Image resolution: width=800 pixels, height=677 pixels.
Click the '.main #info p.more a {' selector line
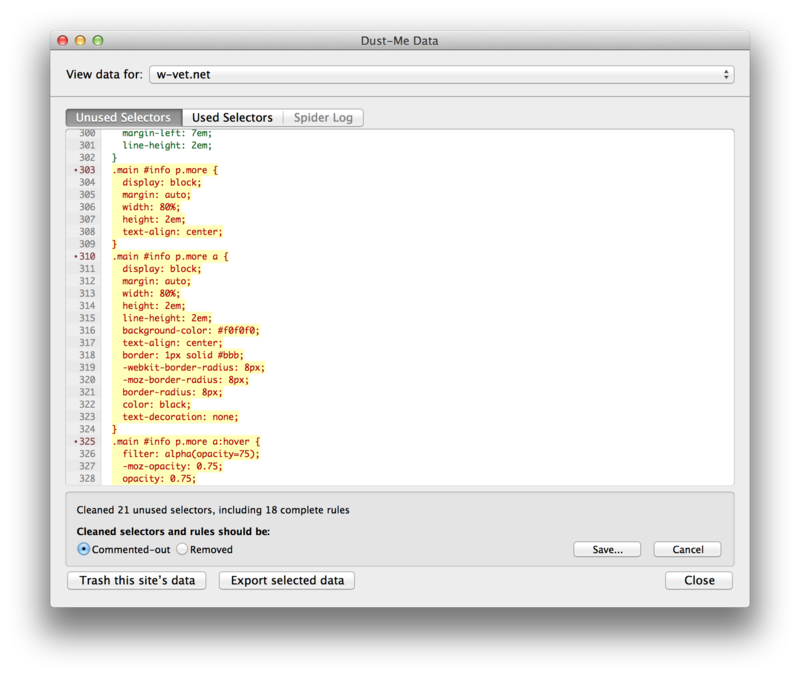(170, 256)
